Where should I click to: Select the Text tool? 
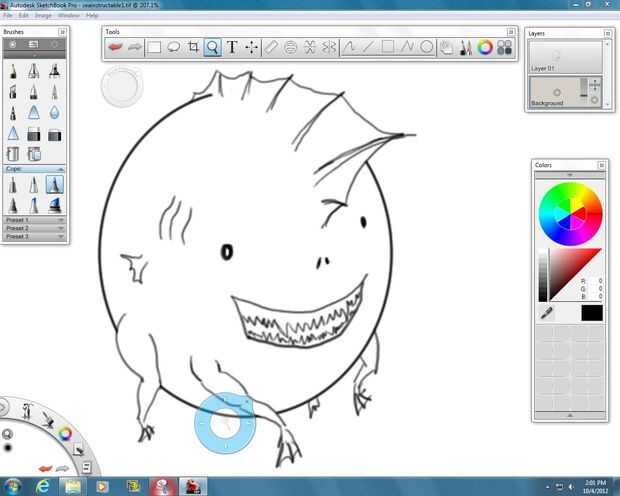[232, 47]
